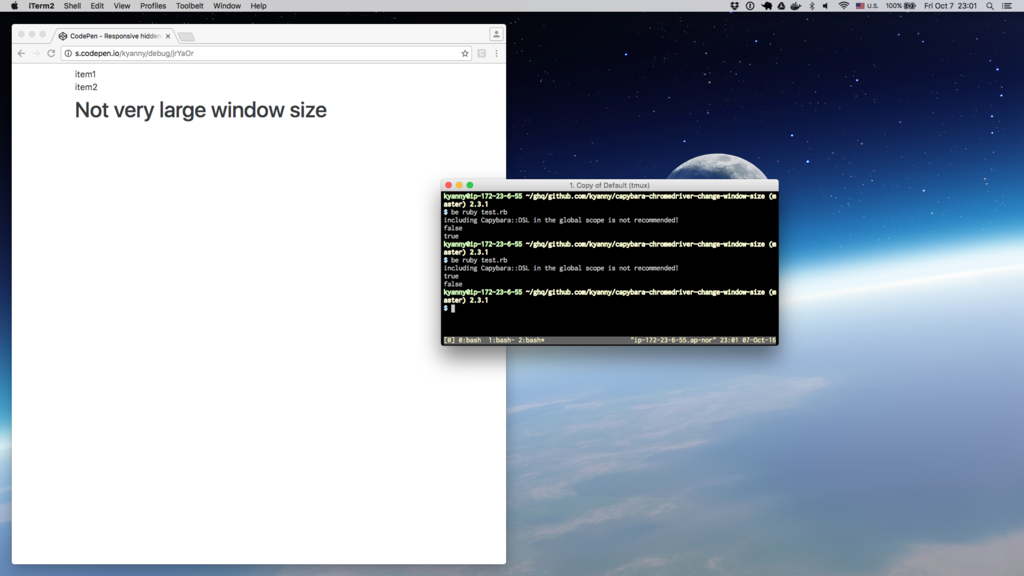The image size is (1024, 576).
Task: Open the Bluetooth status menu
Action: 812,6
